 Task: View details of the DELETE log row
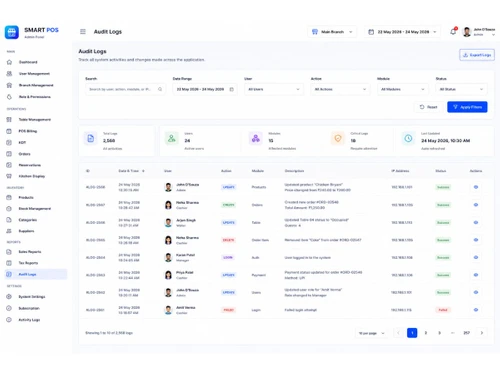coord(476,240)
